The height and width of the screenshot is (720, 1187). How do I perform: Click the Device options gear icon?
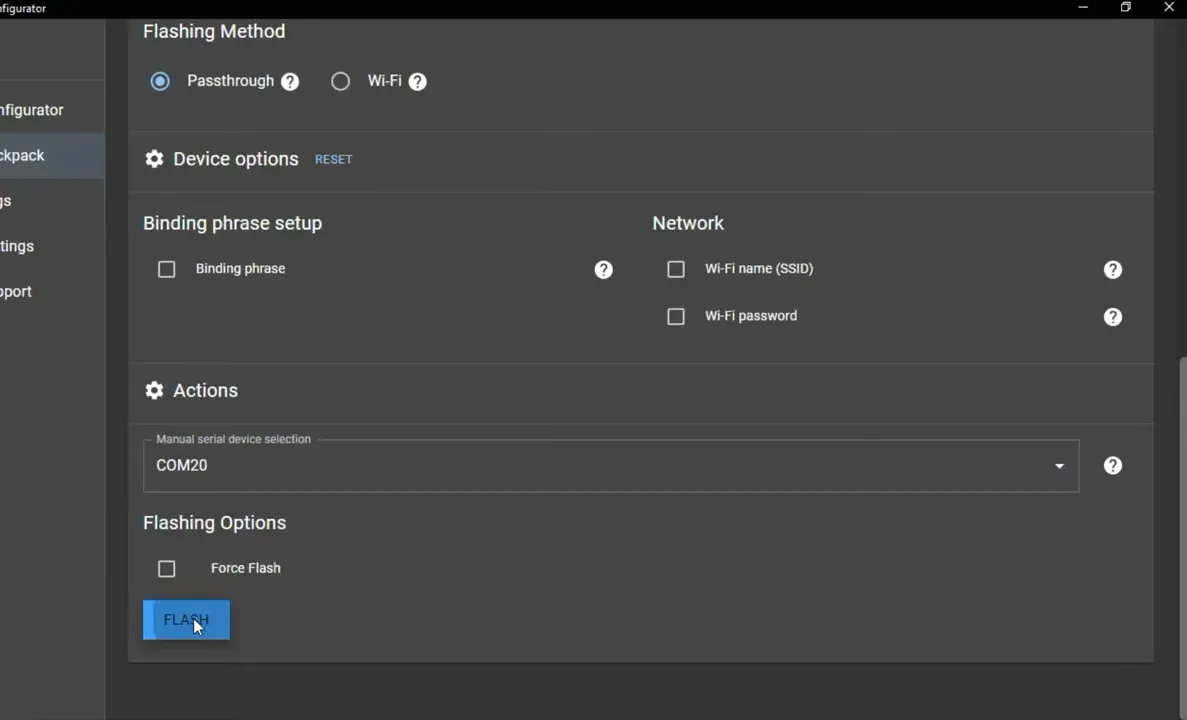[x=154, y=159]
